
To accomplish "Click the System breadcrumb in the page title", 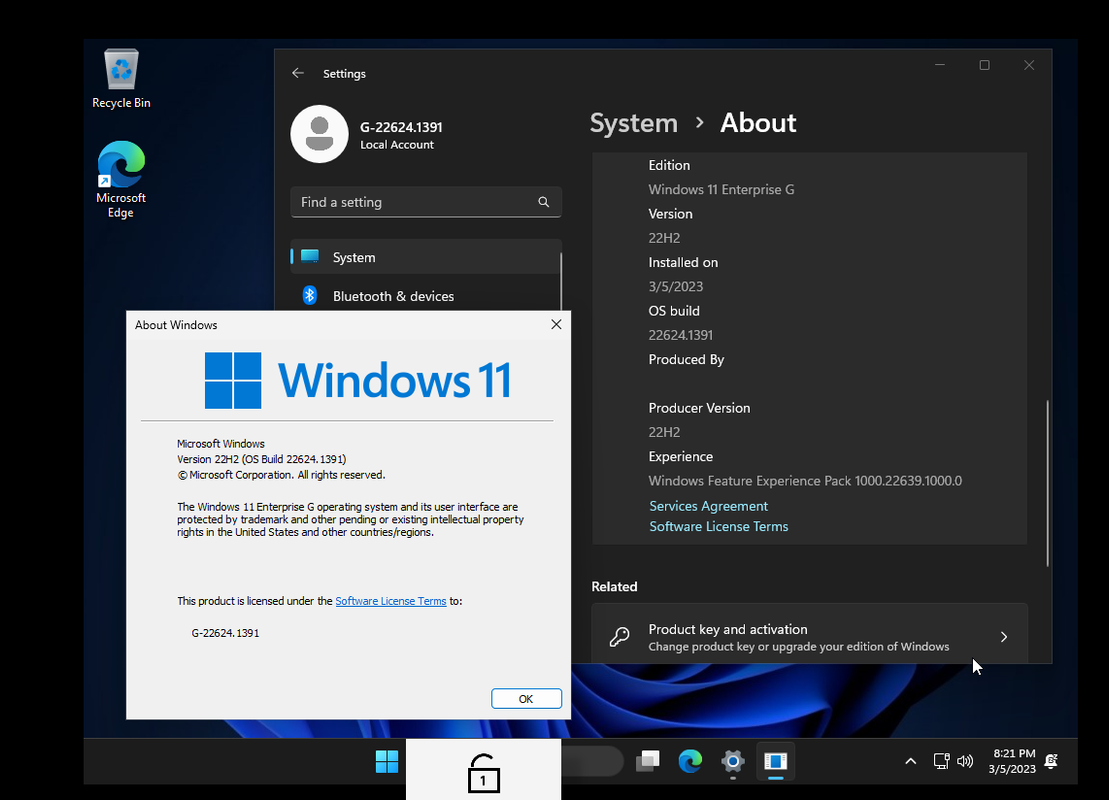I will (x=634, y=123).
